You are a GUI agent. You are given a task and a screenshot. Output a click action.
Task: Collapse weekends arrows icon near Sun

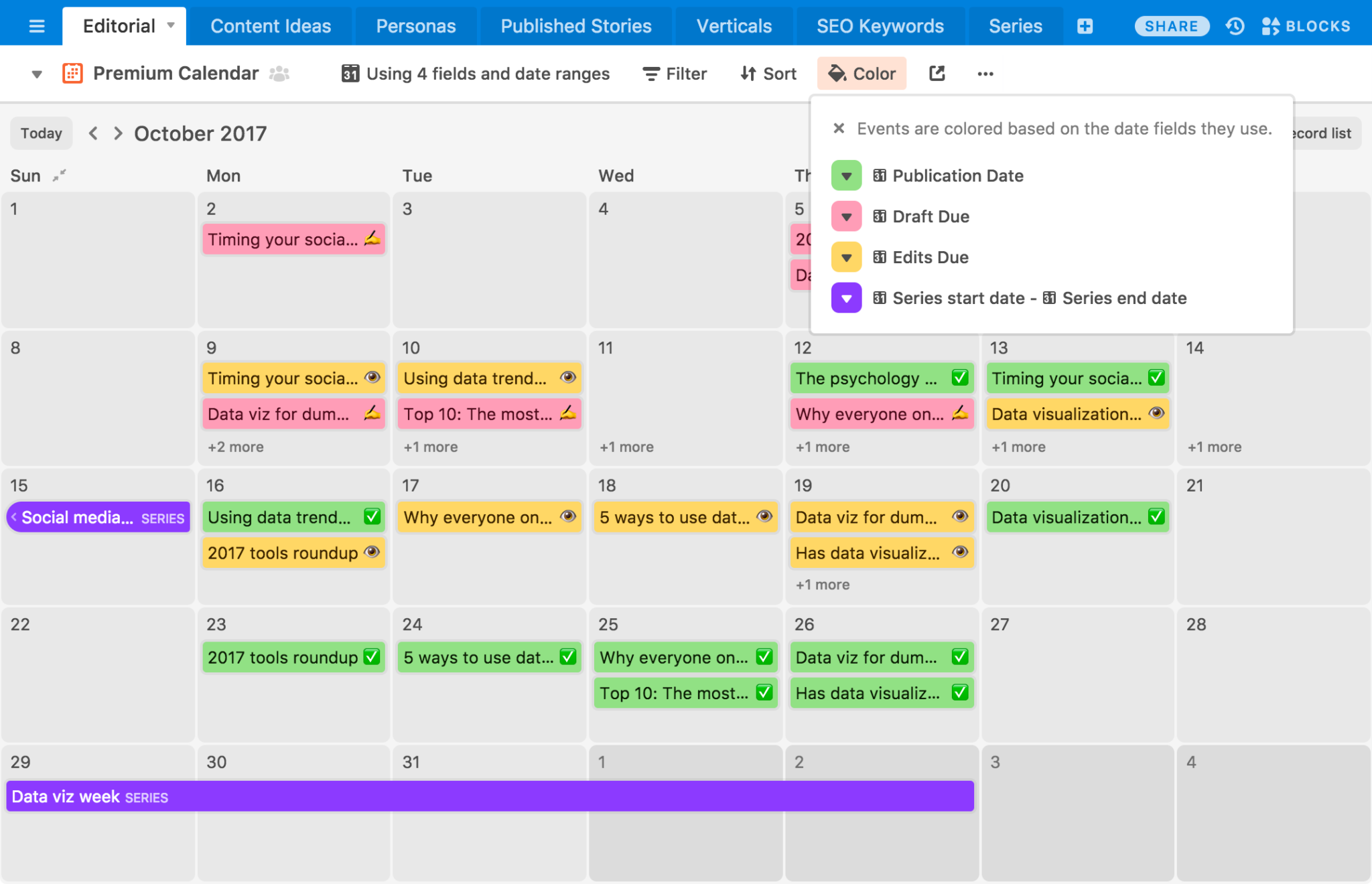[60, 175]
